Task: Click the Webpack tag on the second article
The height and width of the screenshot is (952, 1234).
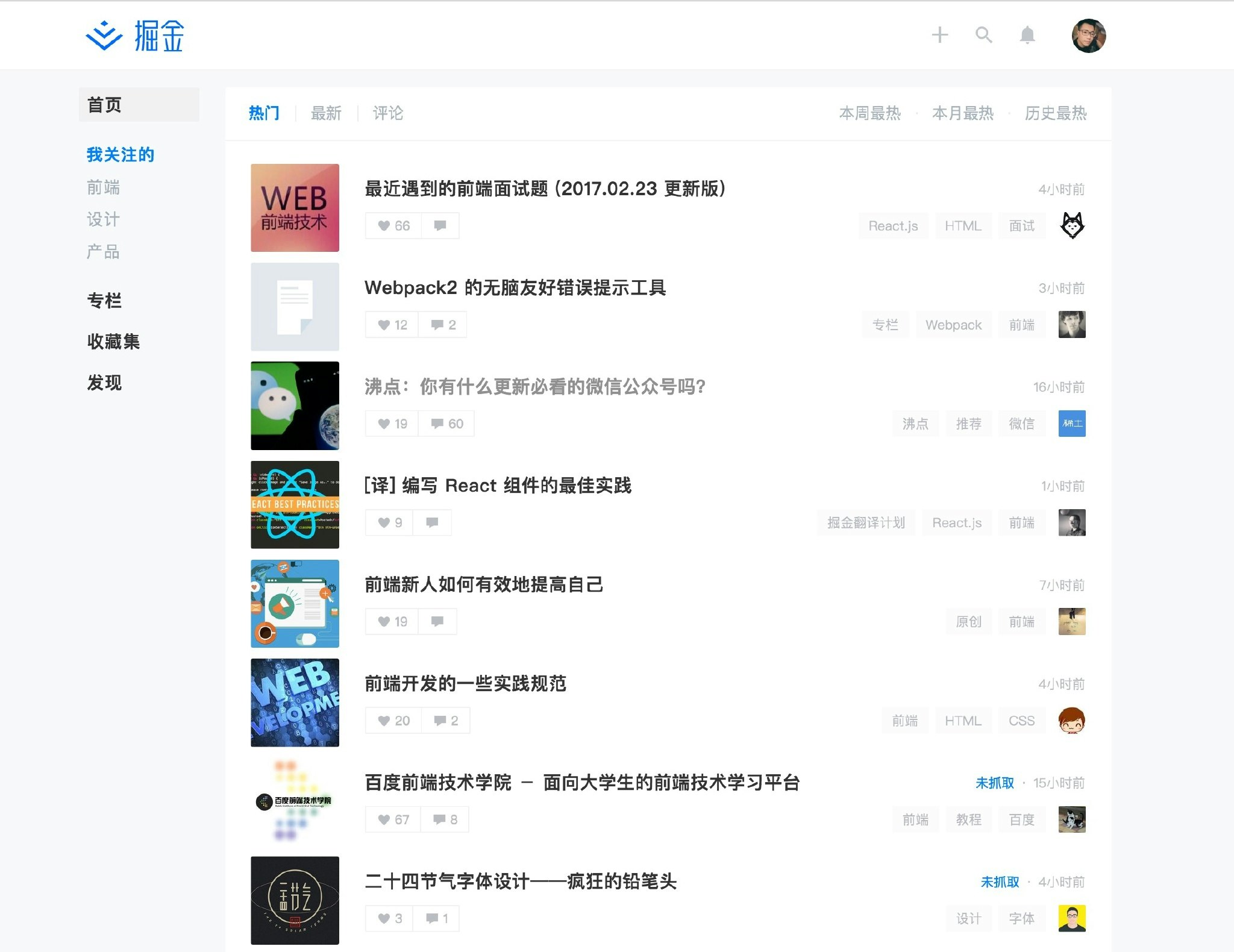Action: [953, 325]
